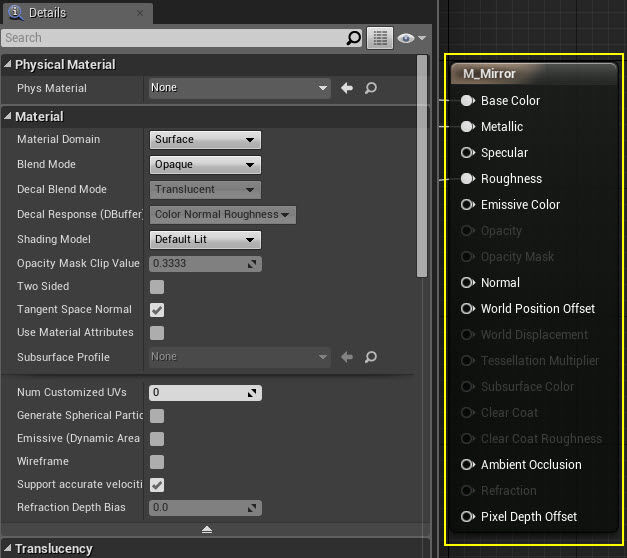Enable the Wireframe checkbox

pyautogui.click(x=157, y=462)
